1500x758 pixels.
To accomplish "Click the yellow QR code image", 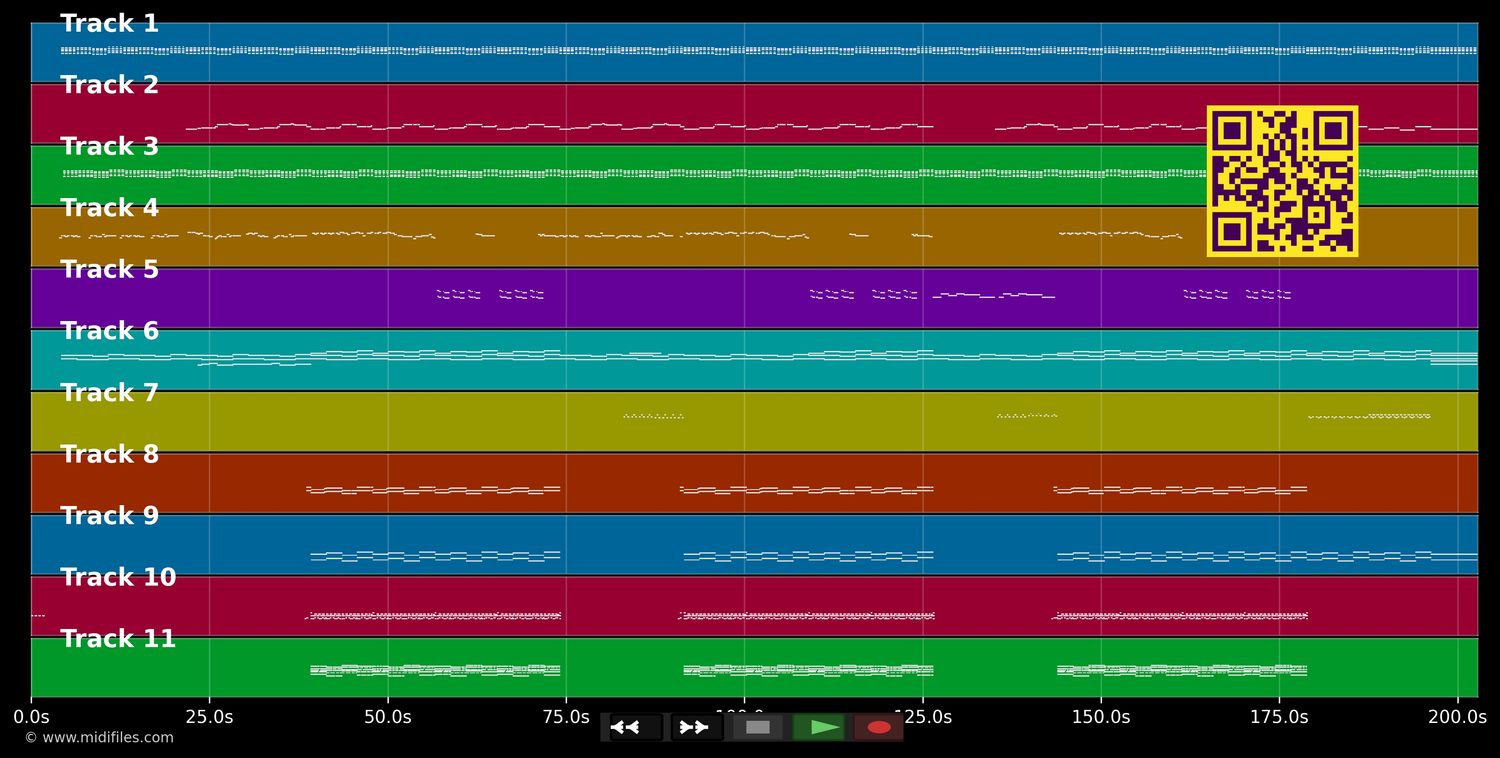I will point(1282,181).
